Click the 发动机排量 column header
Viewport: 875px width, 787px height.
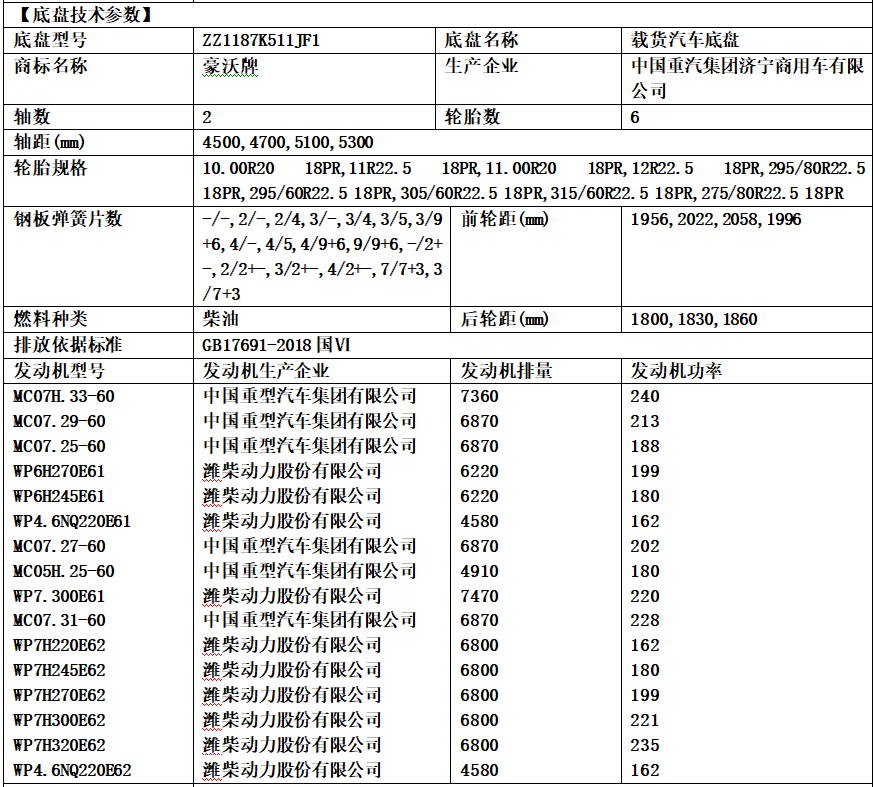(506, 371)
